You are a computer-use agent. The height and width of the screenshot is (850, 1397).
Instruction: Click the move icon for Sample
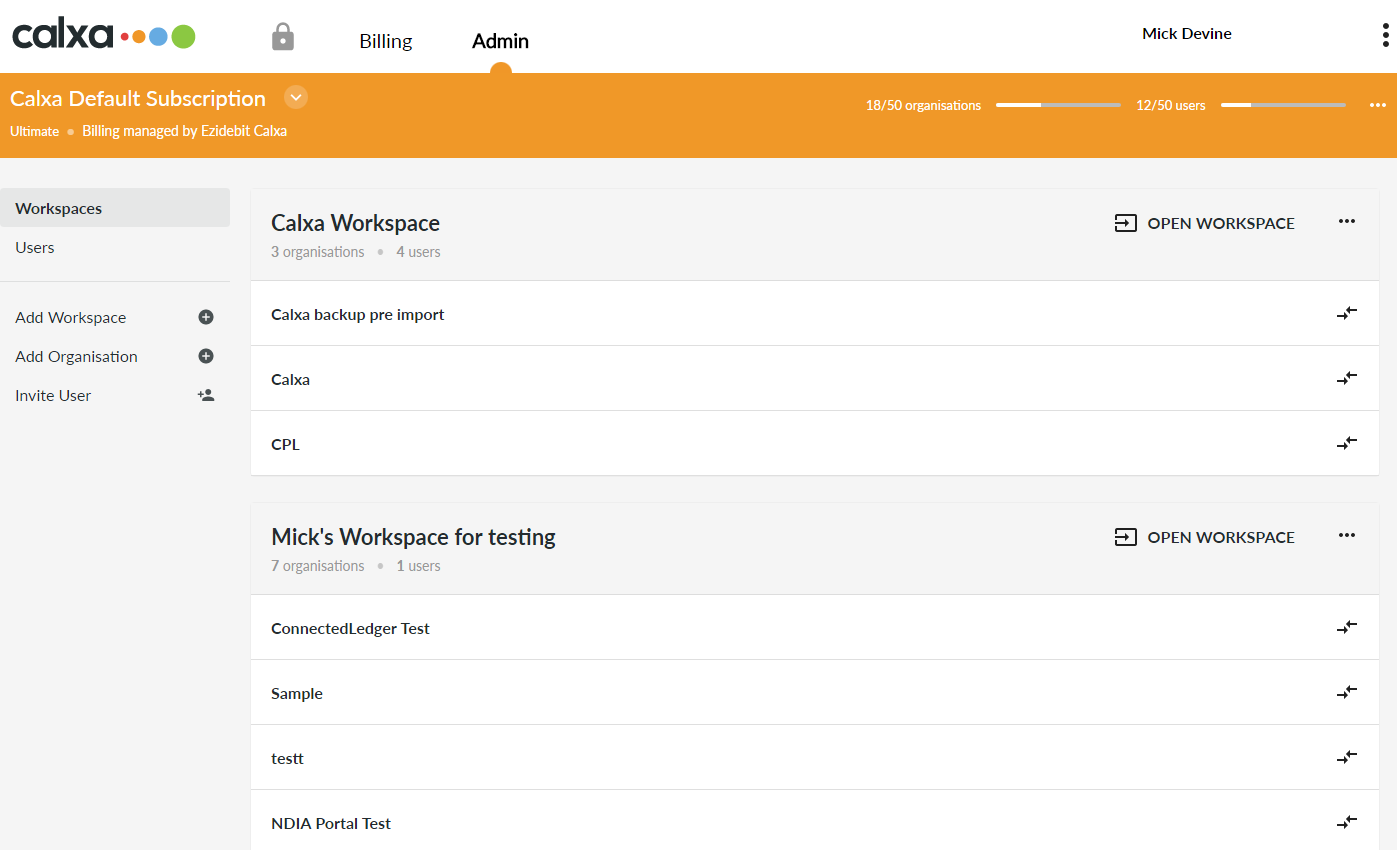coord(1347,692)
